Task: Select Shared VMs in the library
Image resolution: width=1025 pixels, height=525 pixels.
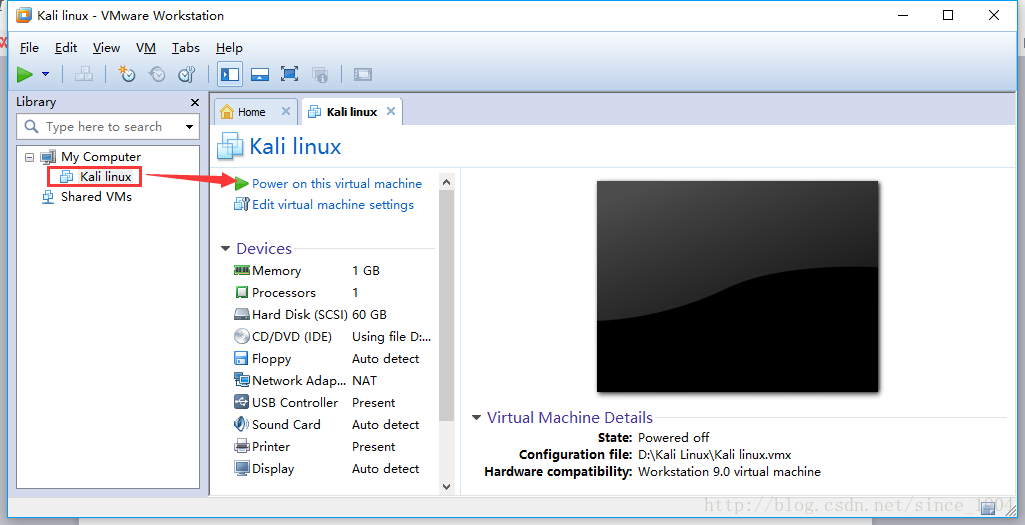Action: point(96,197)
